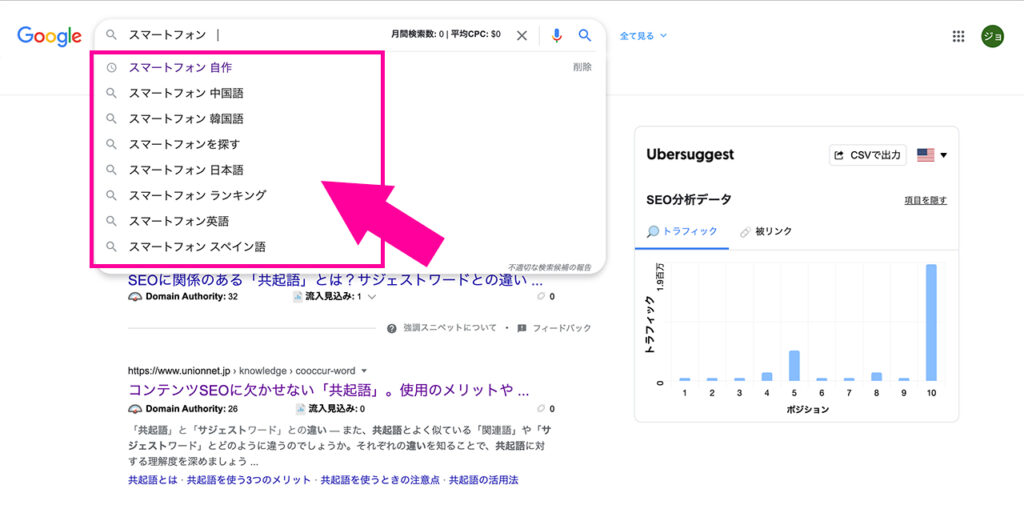Click the backlink icon showing 0 on first result
The width and height of the screenshot is (1024, 505).
[x=540, y=297]
